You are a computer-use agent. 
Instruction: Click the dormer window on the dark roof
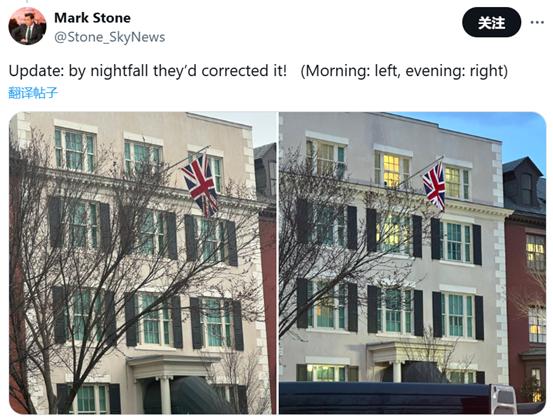tap(526, 189)
